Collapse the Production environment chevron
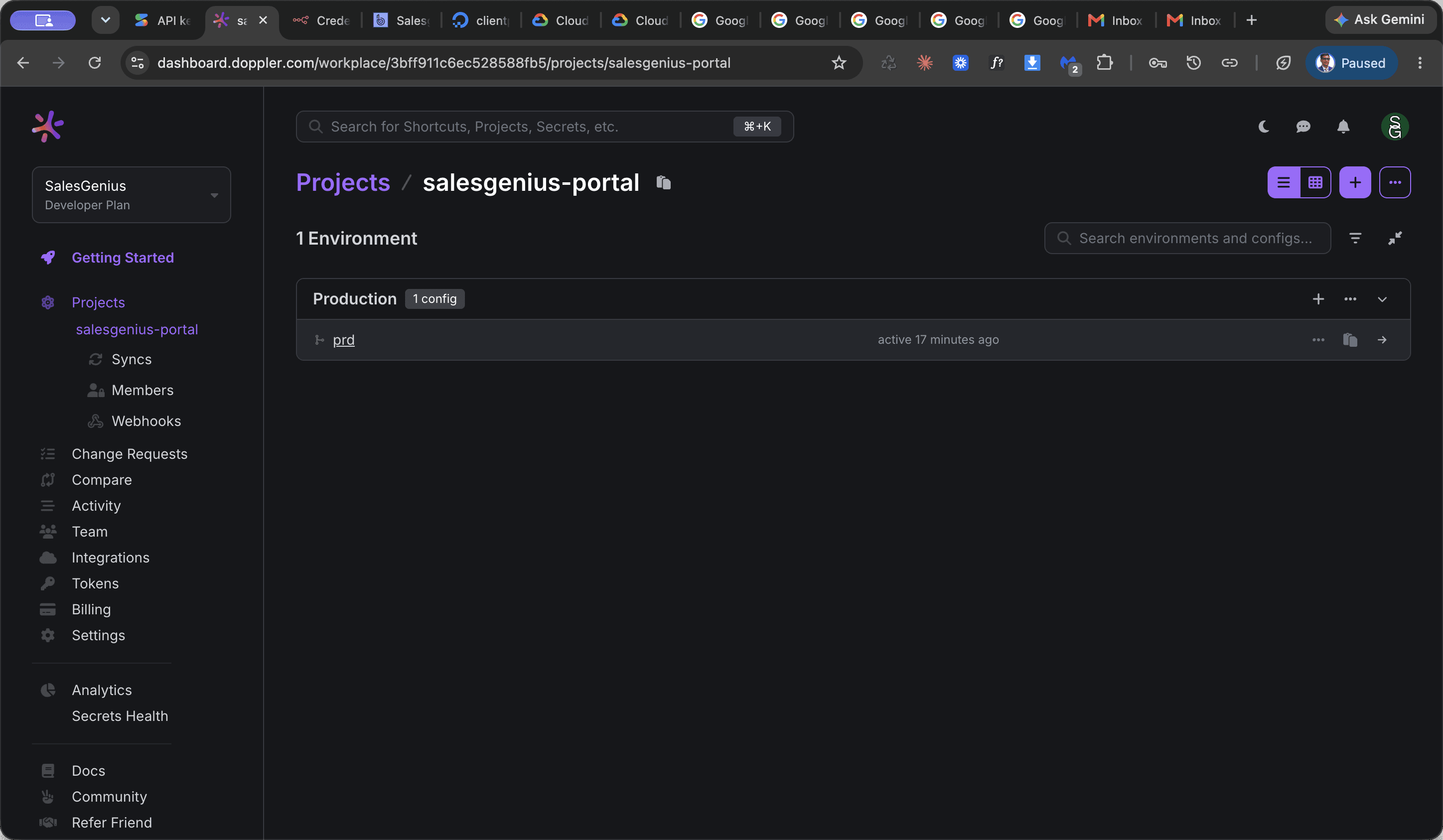Image resolution: width=1443 pixels, height=840 pixels. (1382, 299)
